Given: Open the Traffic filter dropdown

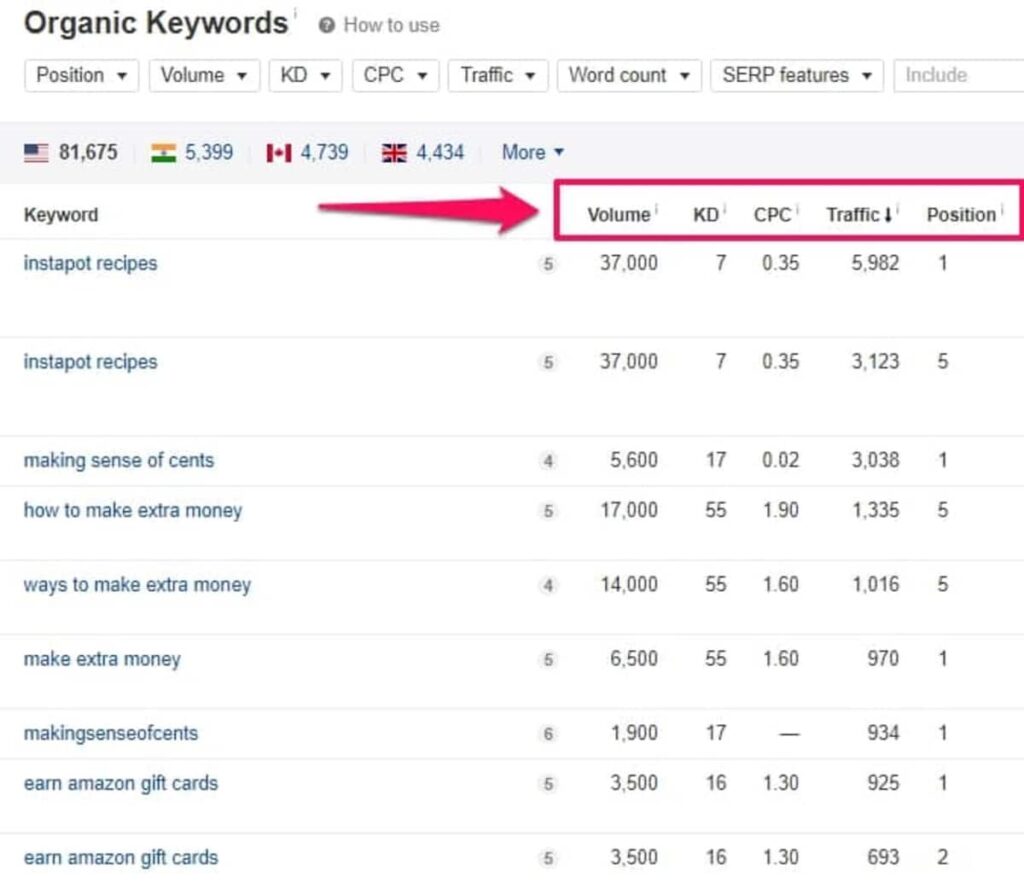Looking at the screenshot, I should pyautogui.click(x=498, y=76).
